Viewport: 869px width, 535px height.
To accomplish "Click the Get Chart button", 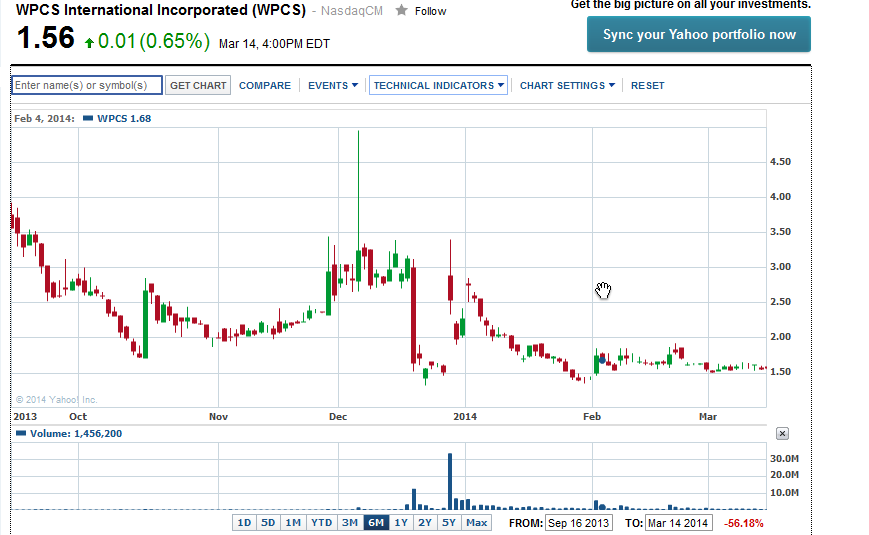I will 198,85.
